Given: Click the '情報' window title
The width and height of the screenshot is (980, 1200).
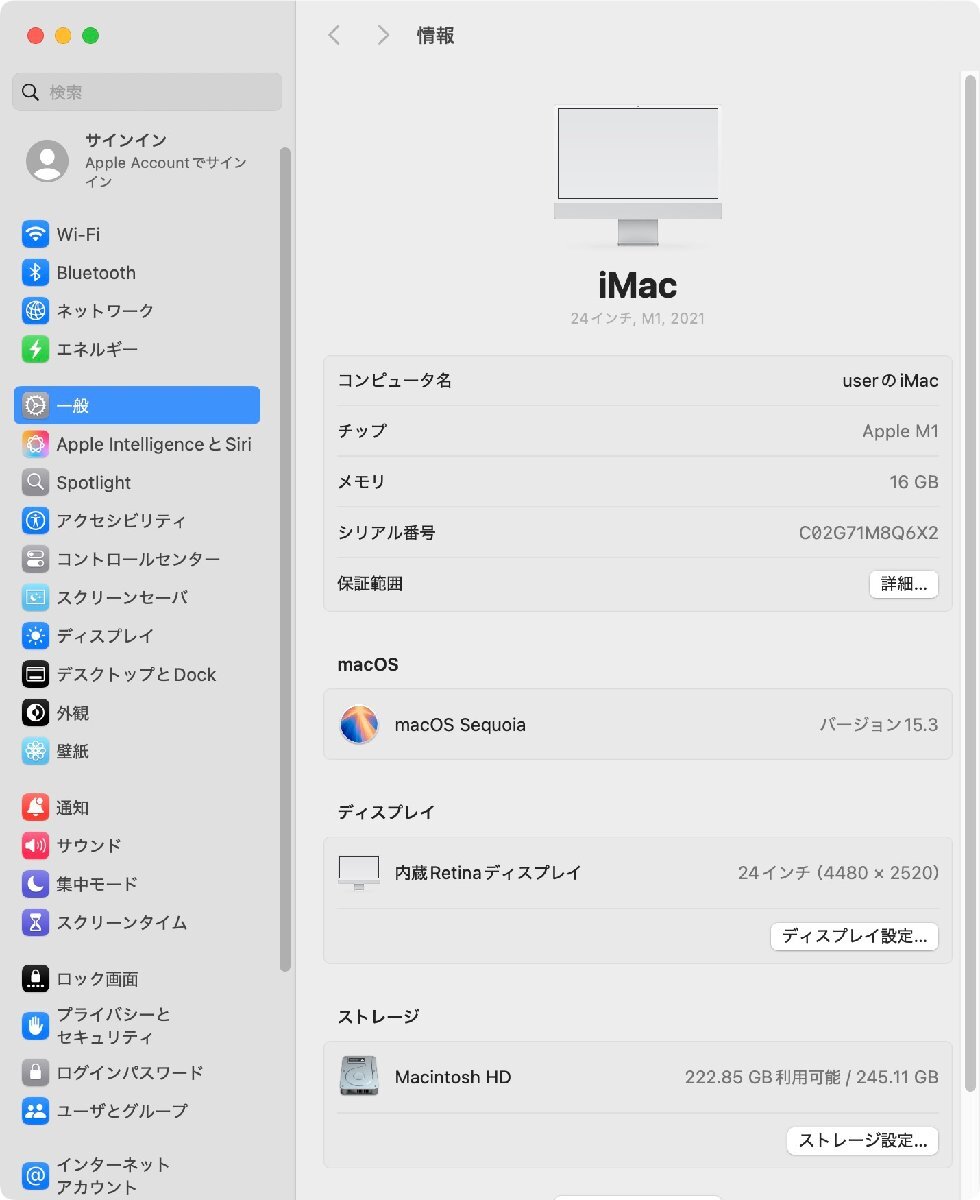Looking at the screenshot, I should click(435, 35).
